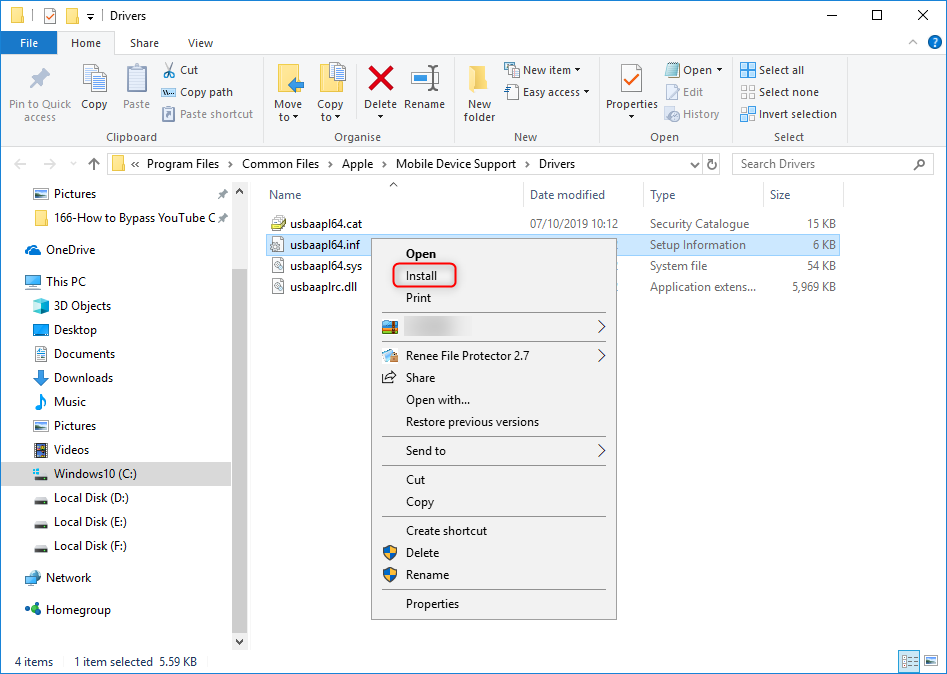Screen dimensions: 947x674
Task: Choose Install from the context menu
Action: coord(421,276)
